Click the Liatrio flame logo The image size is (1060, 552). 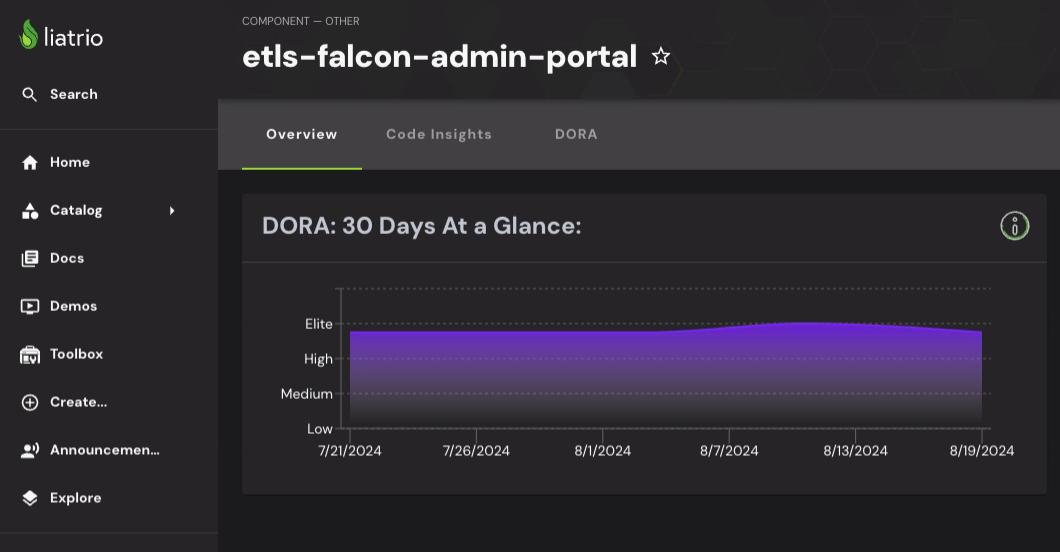coord(28,34)
